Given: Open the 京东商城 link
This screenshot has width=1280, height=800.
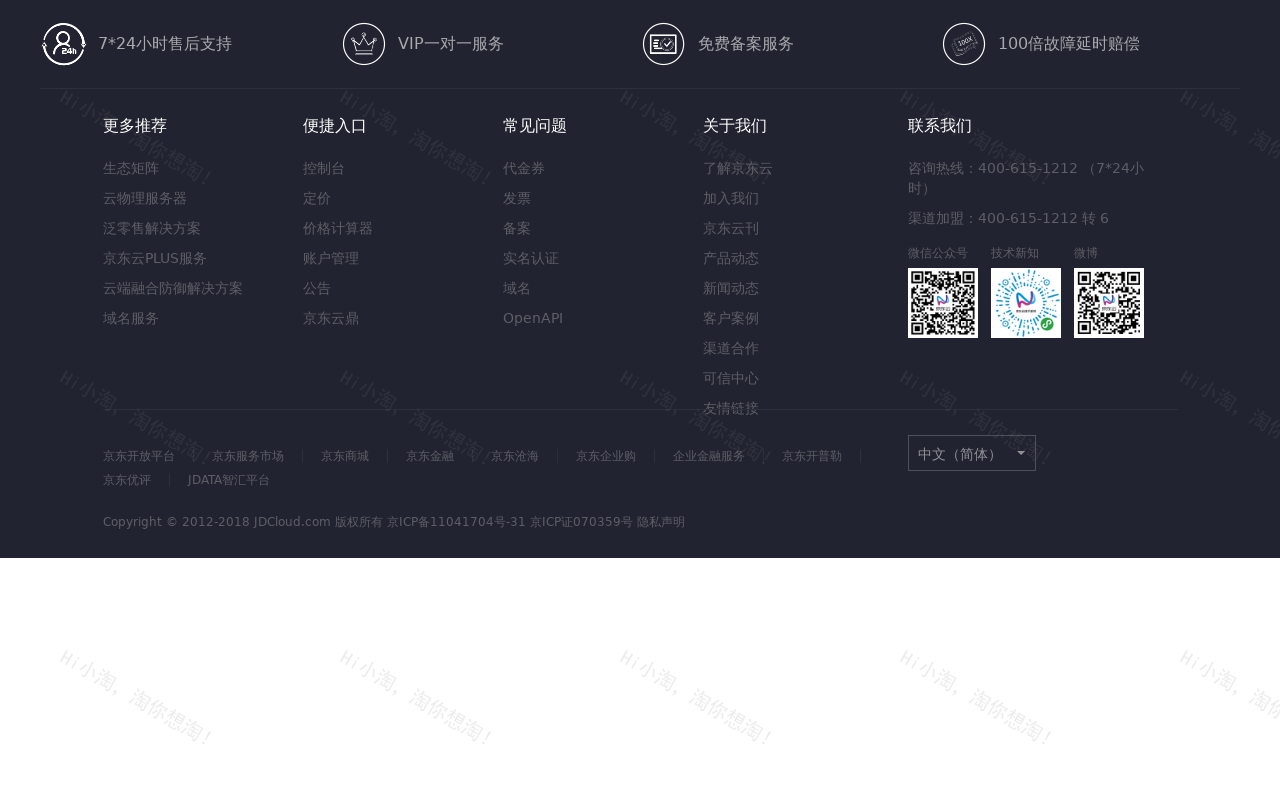Looking at the screenshot, I should click(344, 455).
